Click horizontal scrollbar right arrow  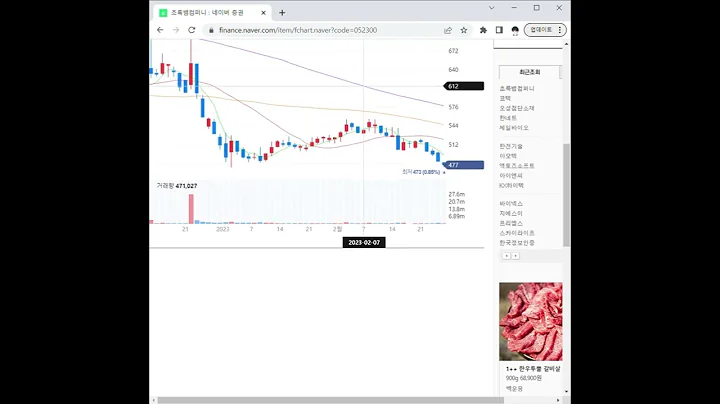coord(558,400)
